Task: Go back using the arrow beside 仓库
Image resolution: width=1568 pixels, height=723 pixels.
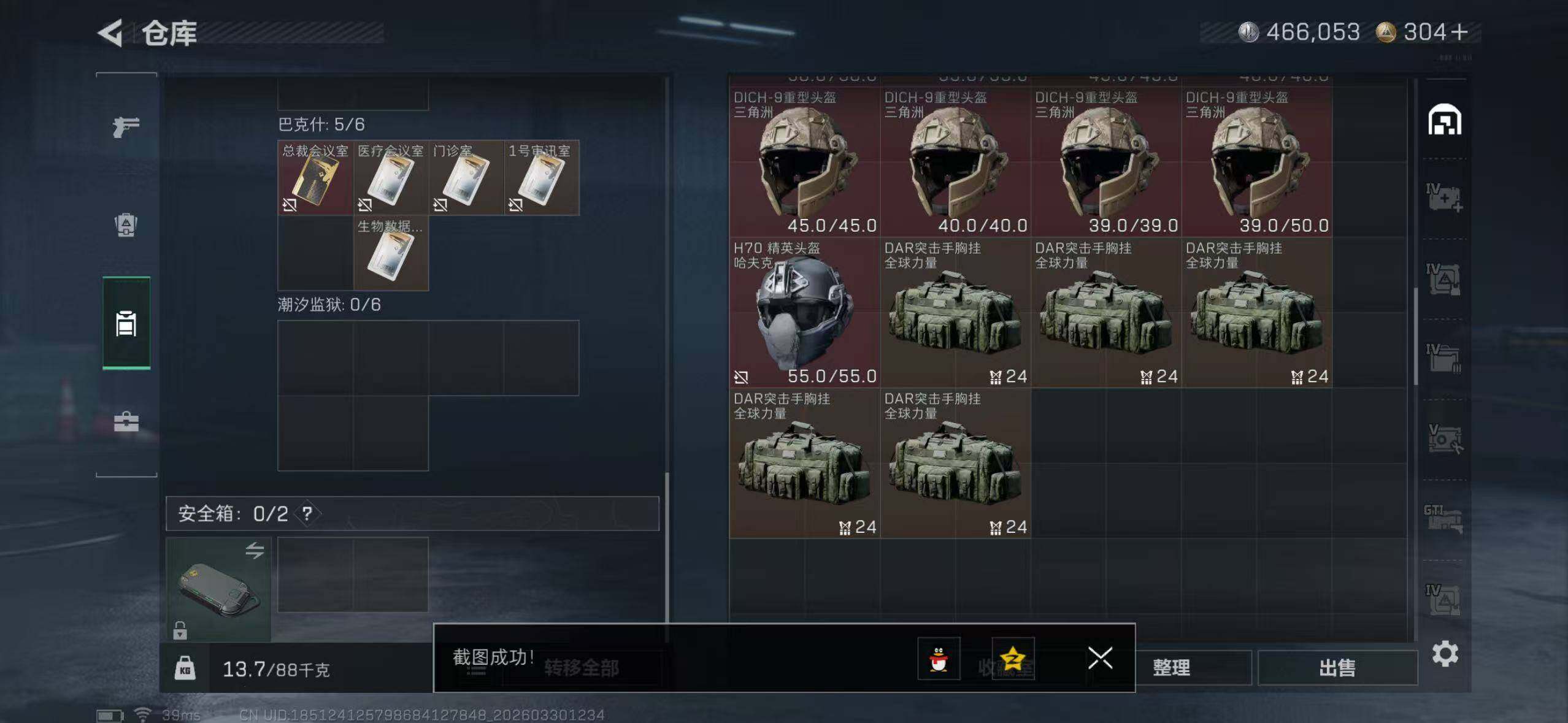Action: pos(111,33)
